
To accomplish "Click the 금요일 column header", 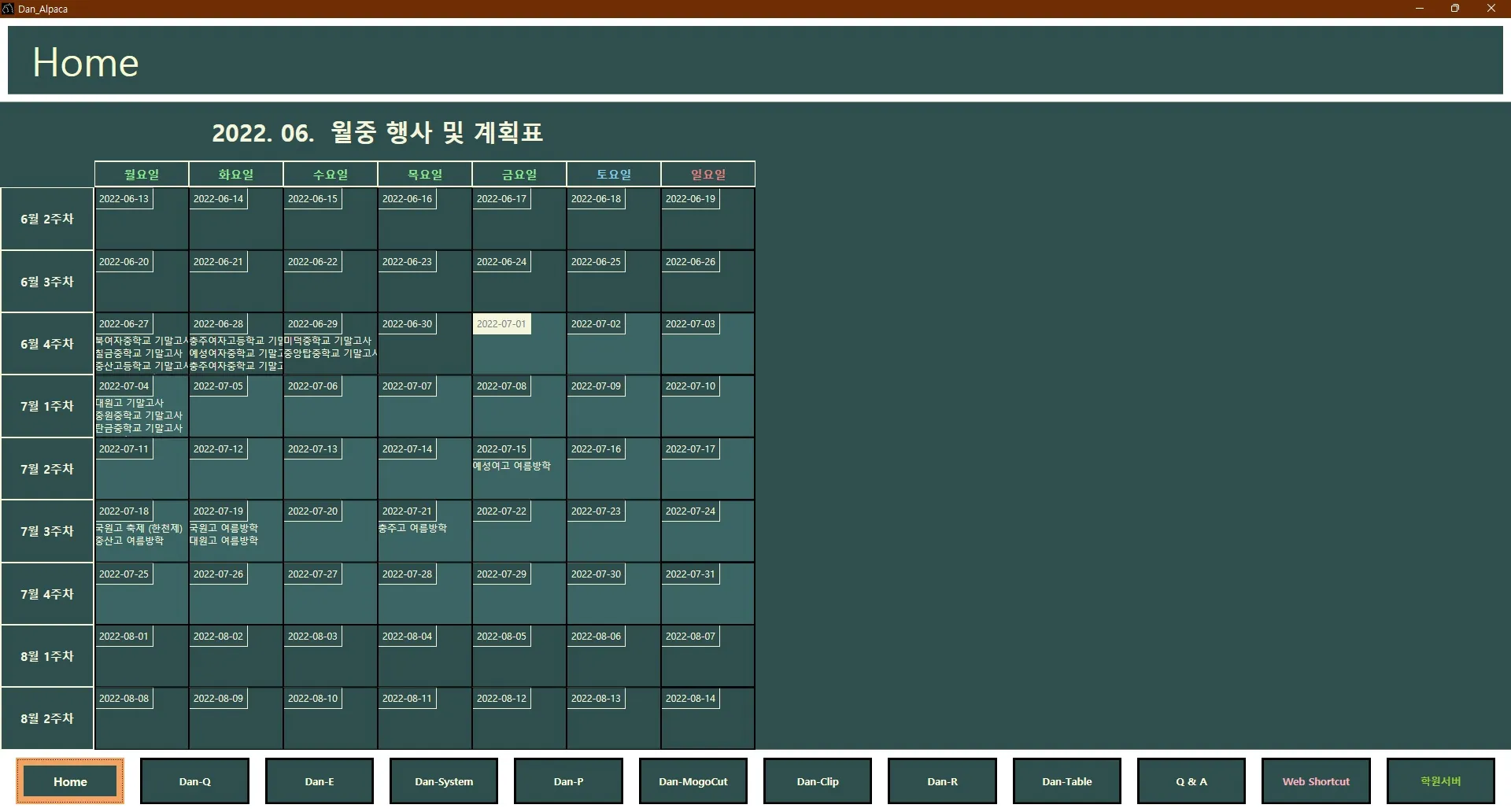I will click(x=519, y=174).
